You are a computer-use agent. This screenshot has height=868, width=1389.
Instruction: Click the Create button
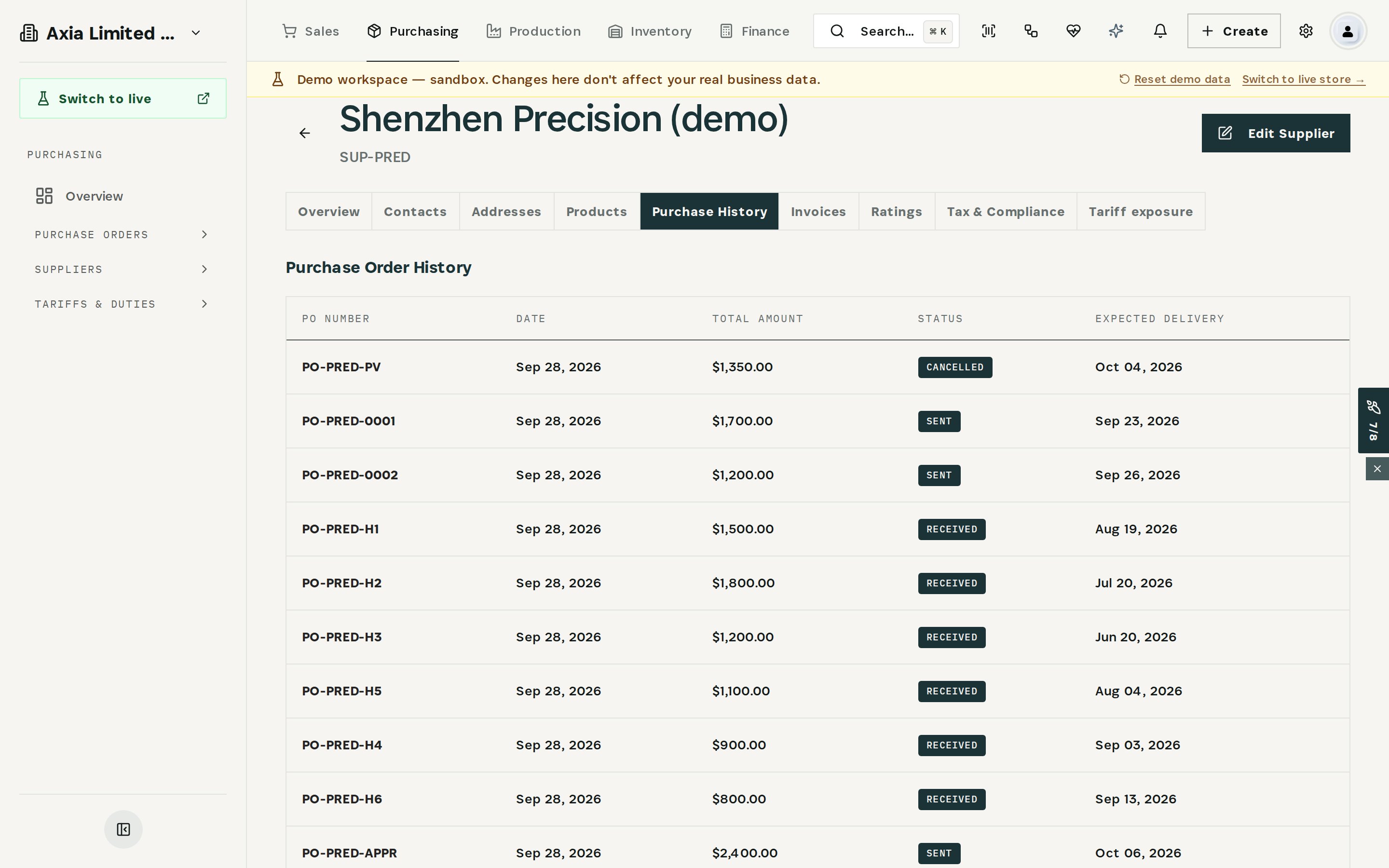[1233, 31]
